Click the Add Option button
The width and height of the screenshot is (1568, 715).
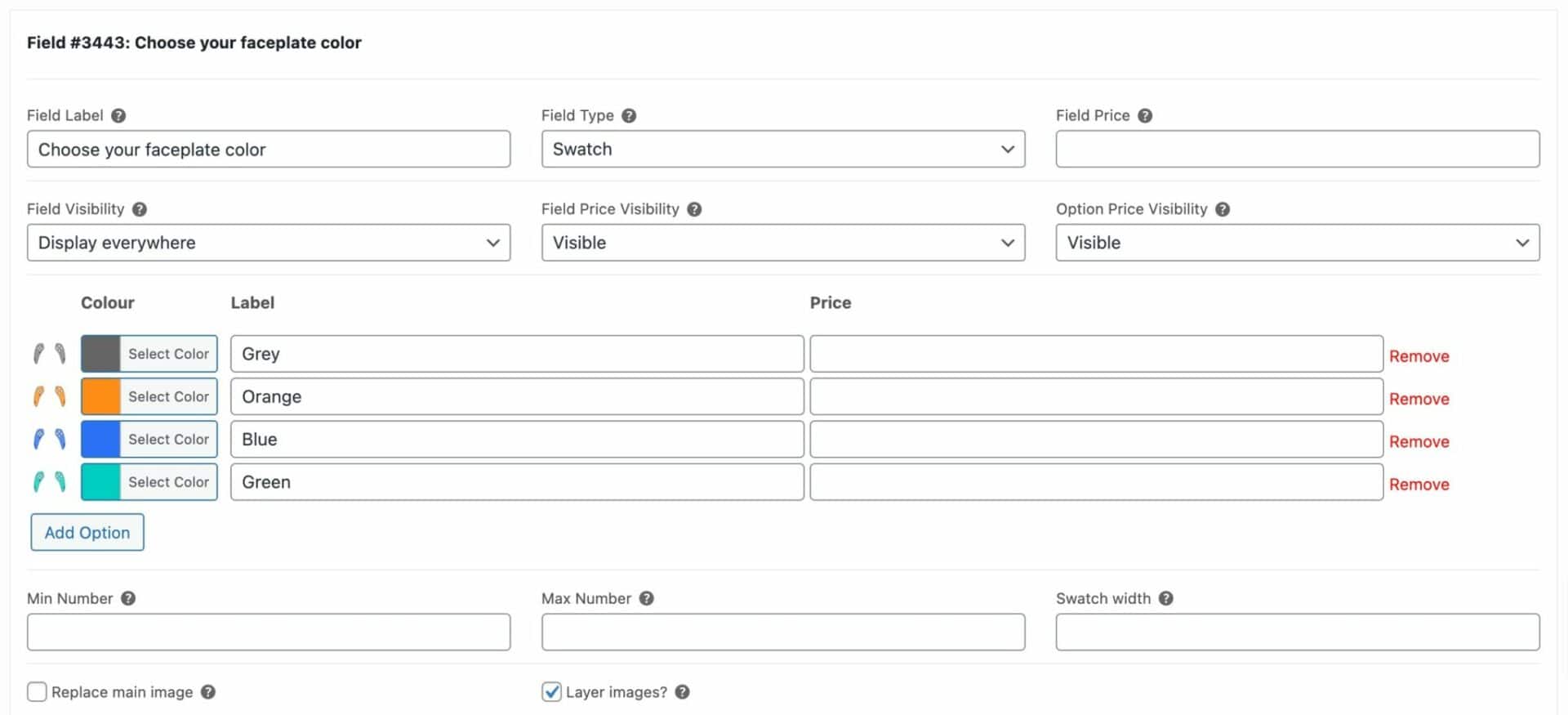tap(87, 532)
